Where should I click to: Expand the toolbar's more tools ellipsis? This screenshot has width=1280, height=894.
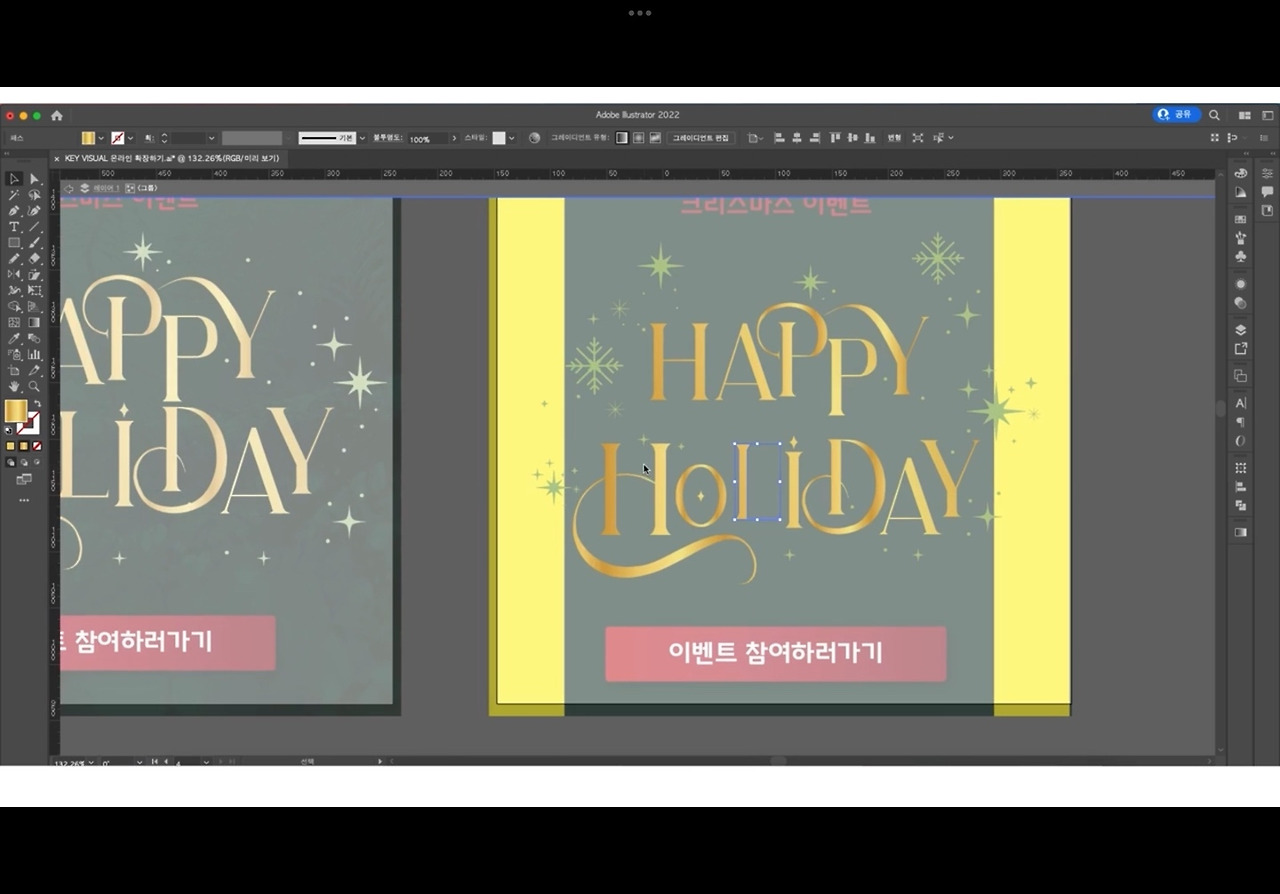pyautogui.click(x=24, y=500)
